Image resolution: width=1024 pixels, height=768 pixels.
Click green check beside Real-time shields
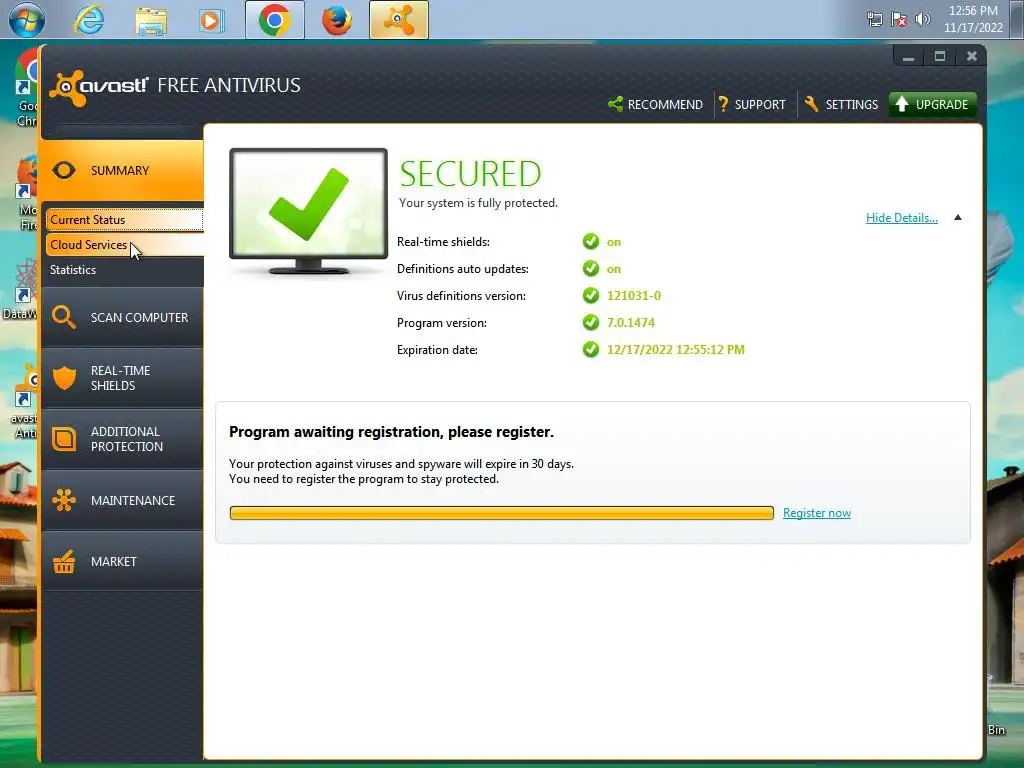(591, 242)
